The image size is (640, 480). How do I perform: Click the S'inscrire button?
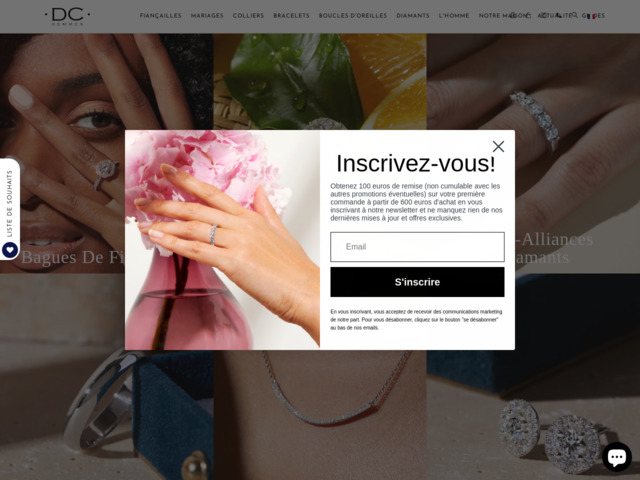point(417,282)
